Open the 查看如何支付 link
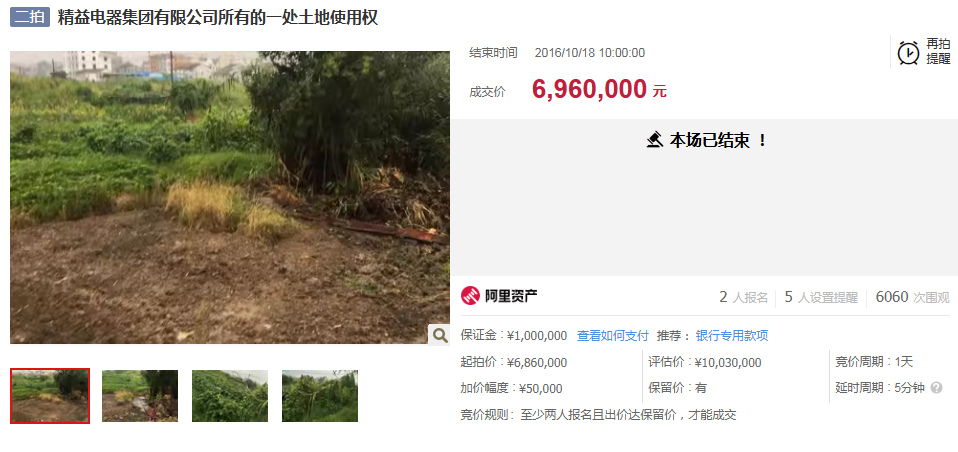This screenshot has width=958, height=452. point(613,336)
